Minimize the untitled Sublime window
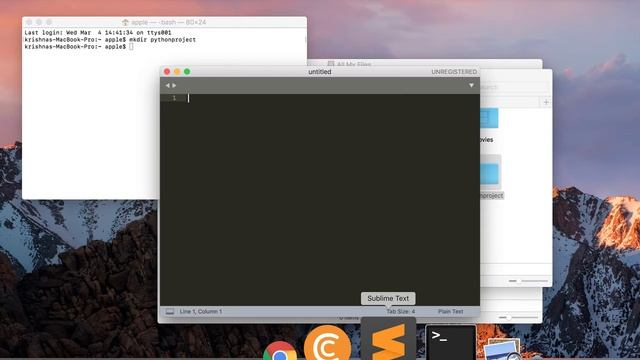The width and height of the screenshot is (640, 360). point(177,71)
